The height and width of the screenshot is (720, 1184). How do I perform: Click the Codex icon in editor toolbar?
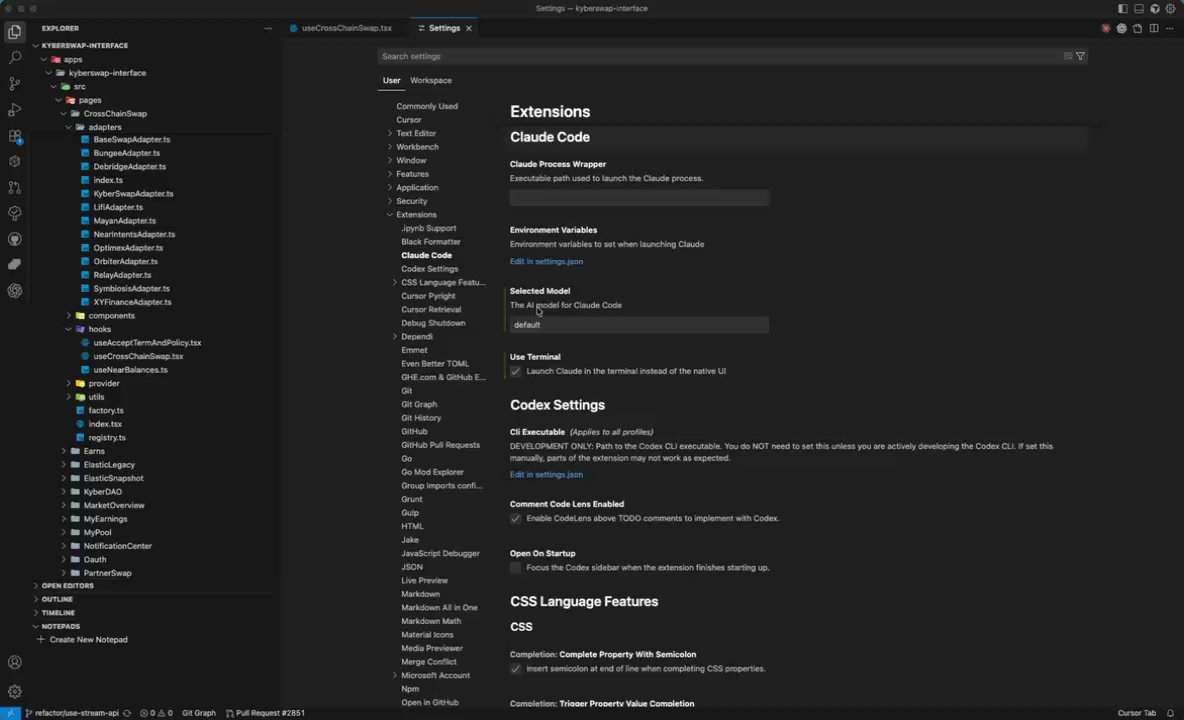point(1121,28)
